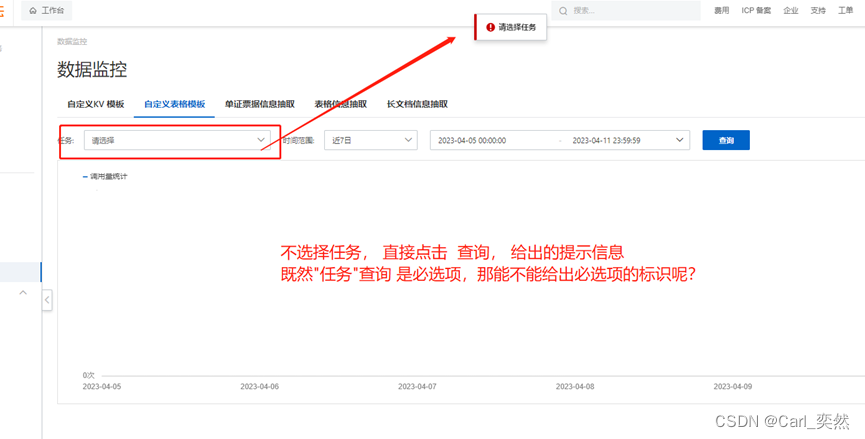The height and width of the screenshot is (439, 865).
Task: Toggle the 调用量统计 chart legend
Action: [x=105, y=176]
